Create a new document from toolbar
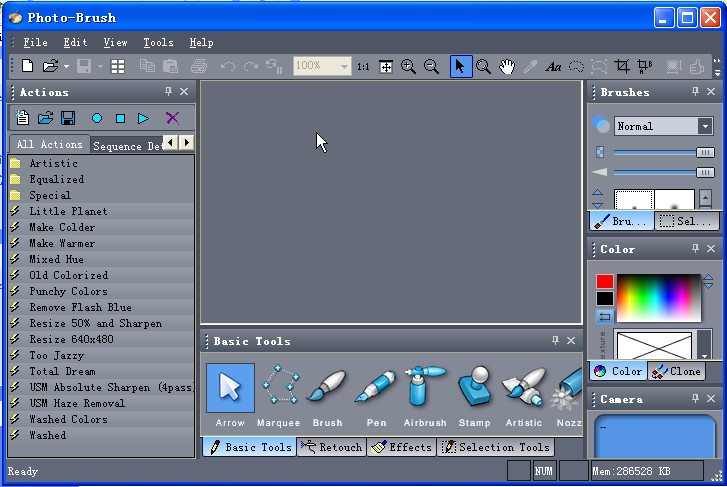The width and height of the screenshot is (727, 487). click(27, 66)
